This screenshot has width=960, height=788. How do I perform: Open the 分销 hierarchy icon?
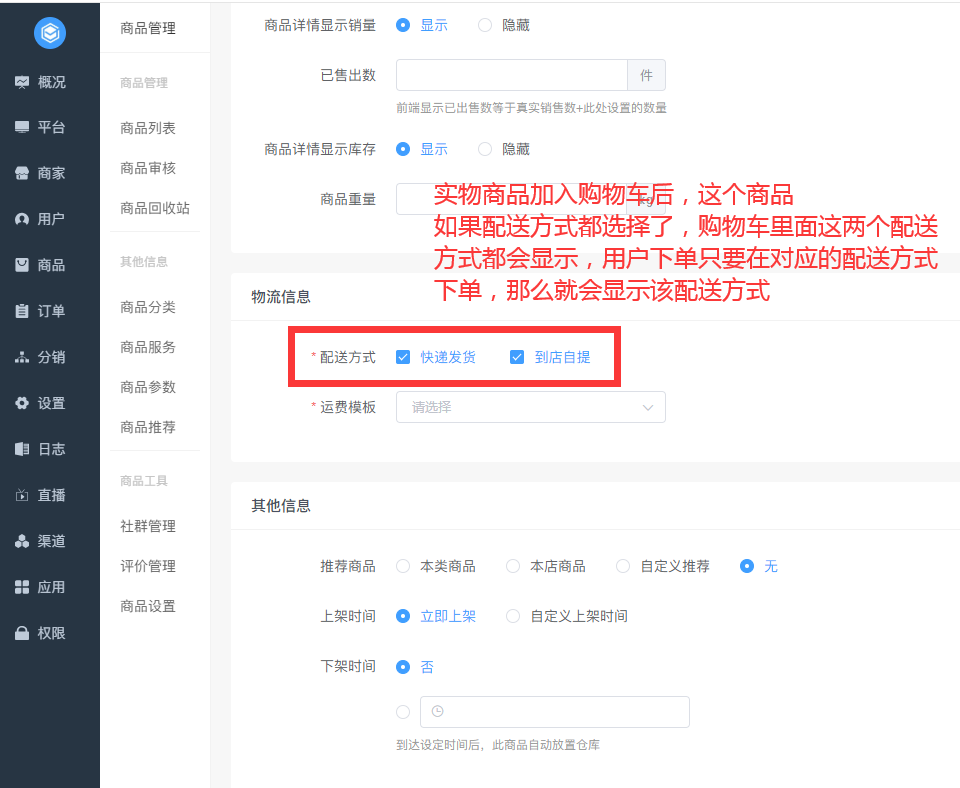pos(22,357)
